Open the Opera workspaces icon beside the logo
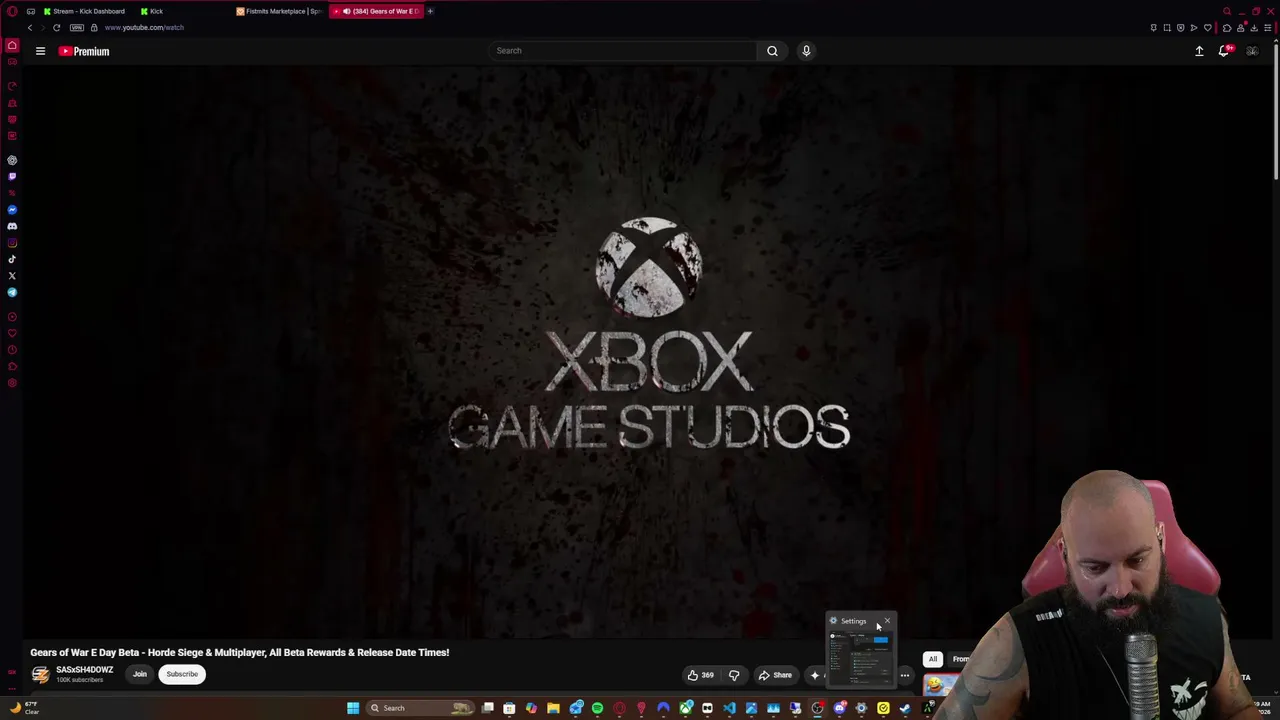Viewport: 1280px width, 720px height. [x=31, y=11]
